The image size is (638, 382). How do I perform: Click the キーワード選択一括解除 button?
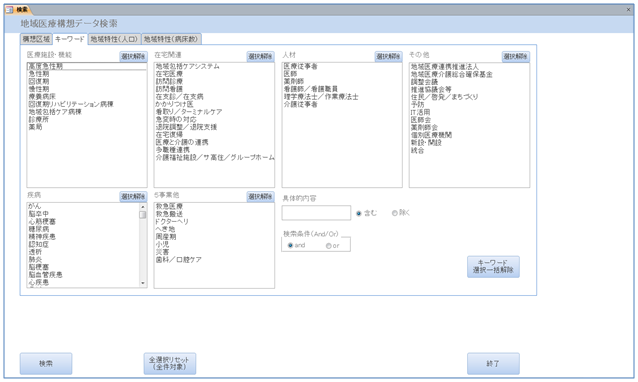tap(493, 266)
